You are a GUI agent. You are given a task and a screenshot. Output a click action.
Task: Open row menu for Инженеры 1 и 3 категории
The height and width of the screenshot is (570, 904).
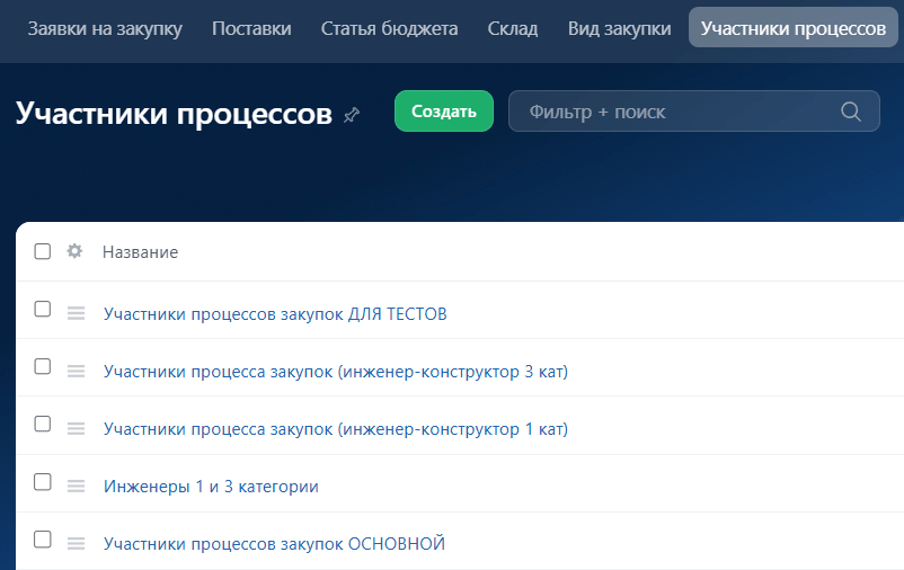pyautogui.click(x=76, y=486)
